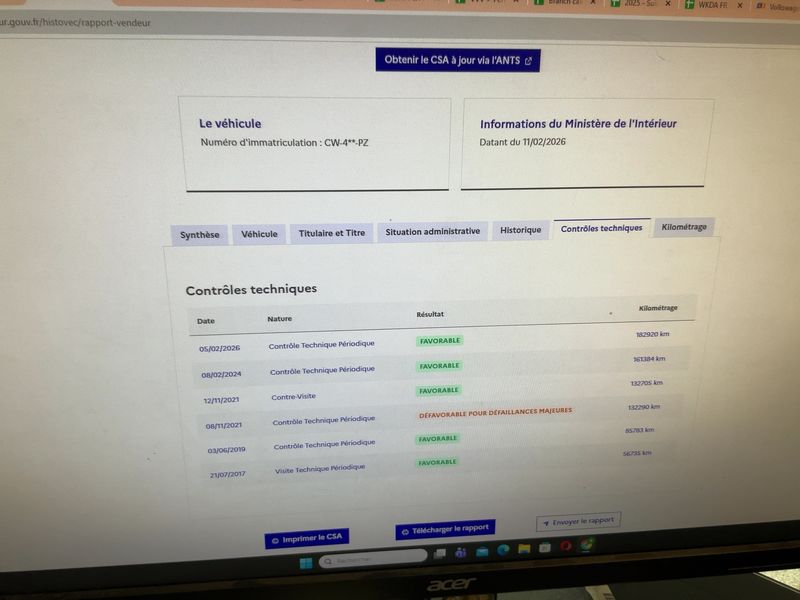The width and height of the screenshot is (800, 600).
Task: Click the Numéro d'immatriculation CW-4**-PZ text
Action: (x=284, y=143)
